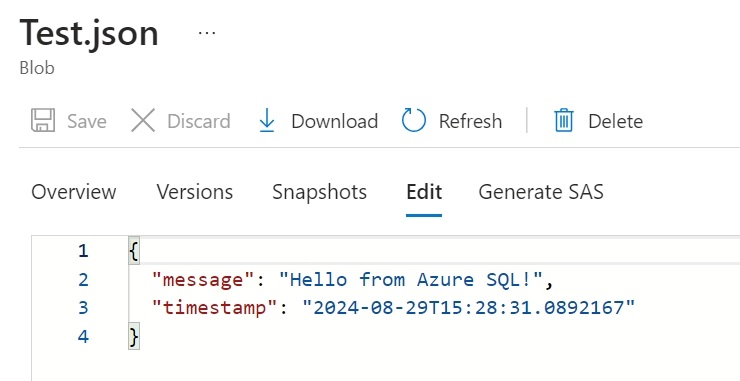
Task: Click the Discard button label
Action: click(199, 121)
